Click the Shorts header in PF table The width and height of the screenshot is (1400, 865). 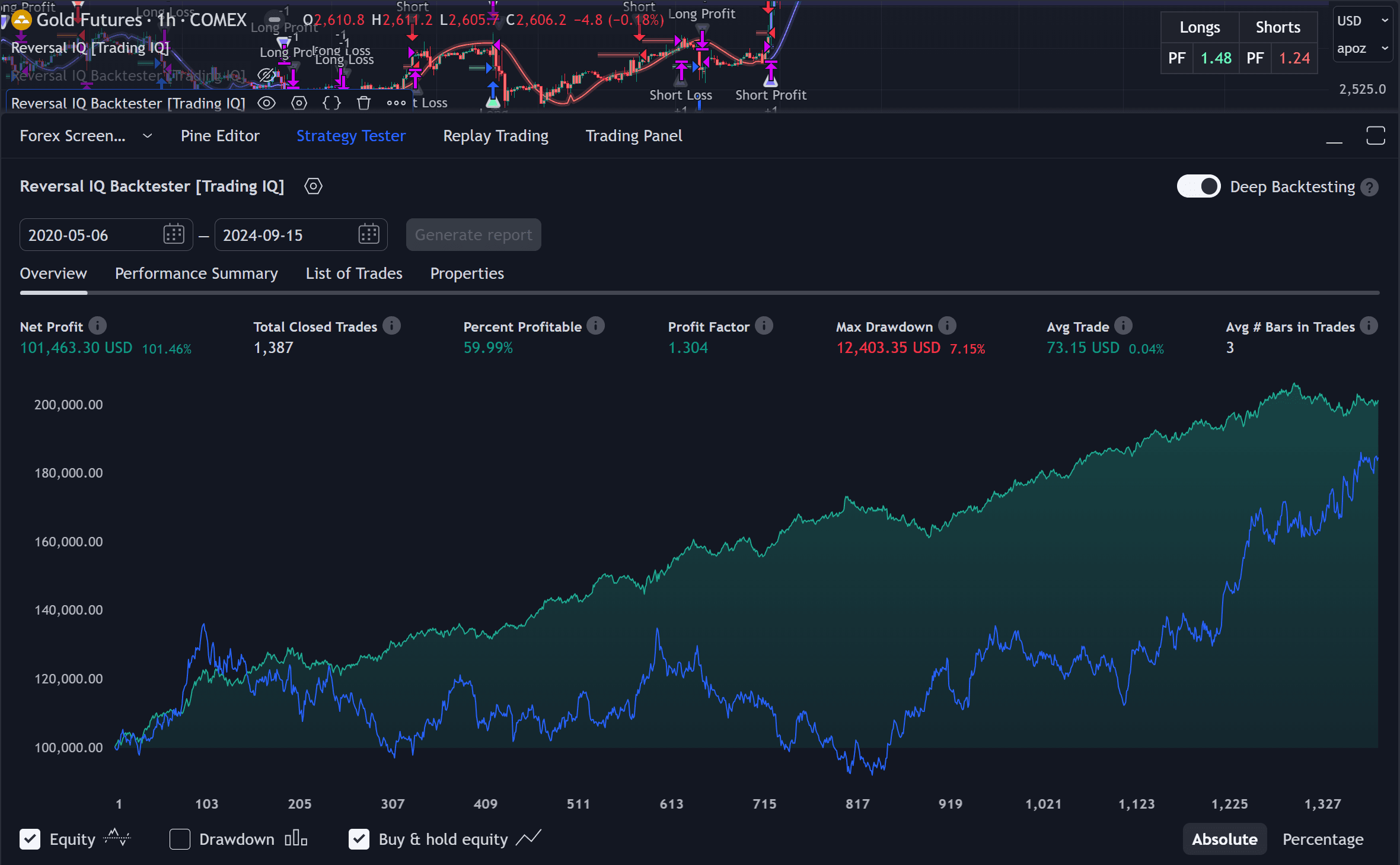tap(1278, 27)
